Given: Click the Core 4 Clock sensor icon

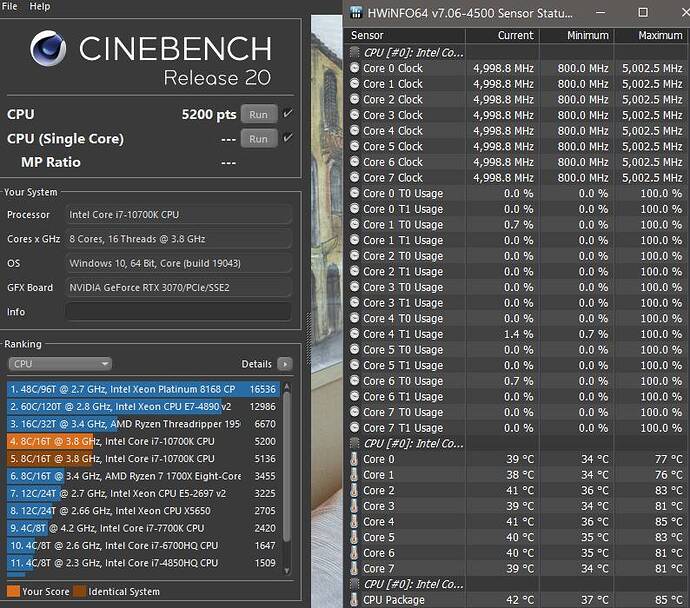Looking at the screenshot, I should click(x=354, y=130).
